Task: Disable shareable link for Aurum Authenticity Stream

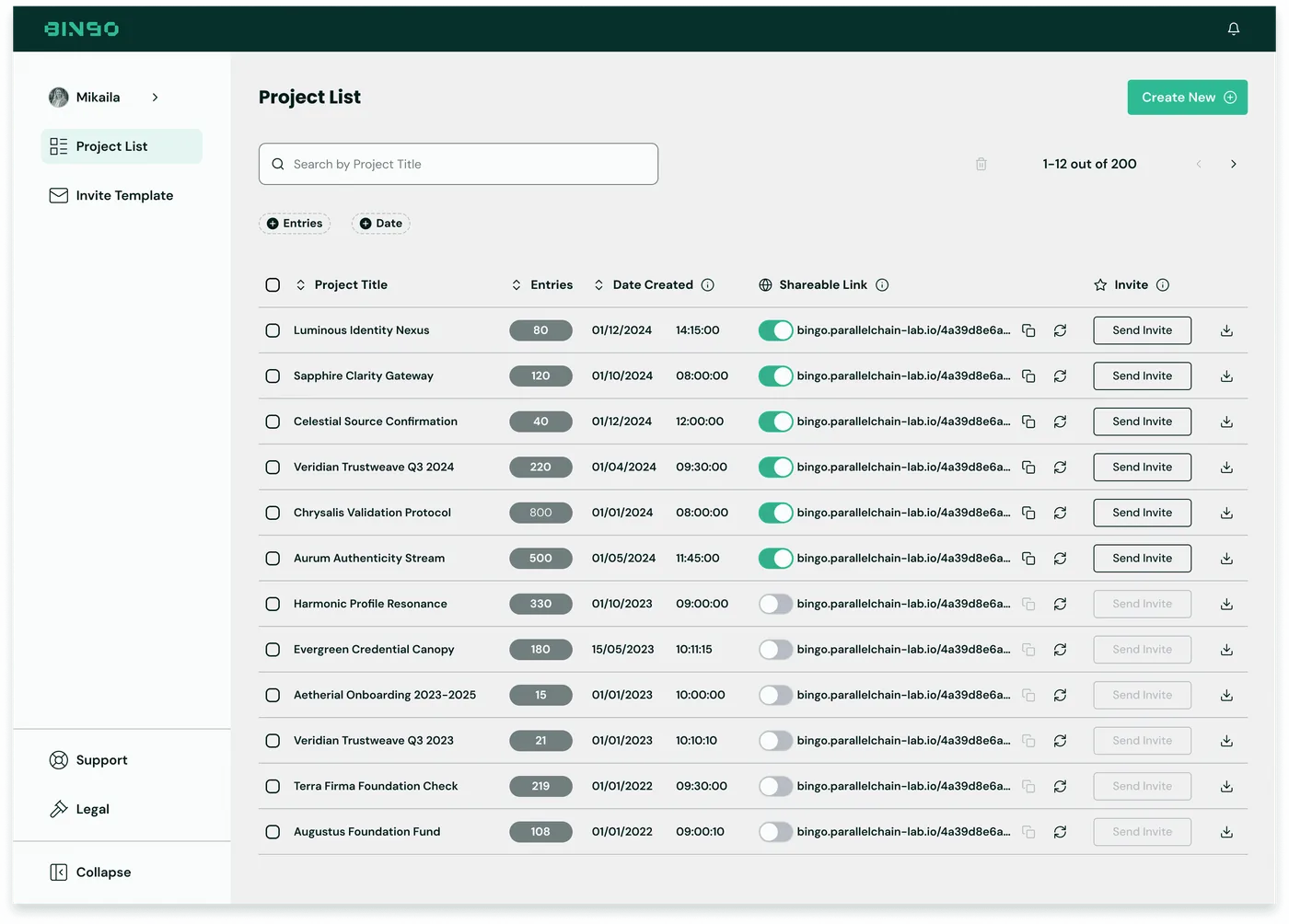Action: 775,559
